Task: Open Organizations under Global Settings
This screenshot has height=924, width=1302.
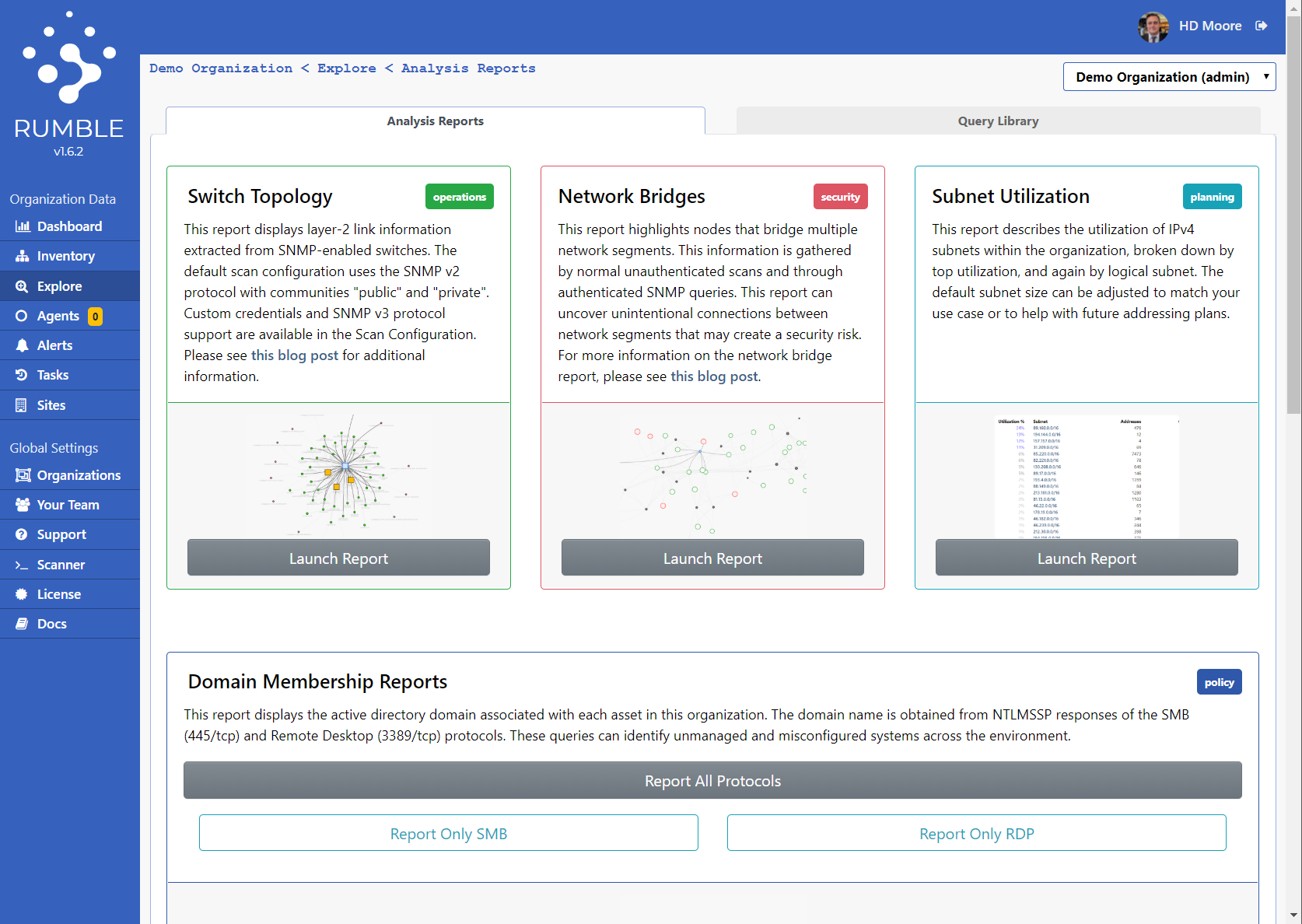Action: tap(78, 474)
